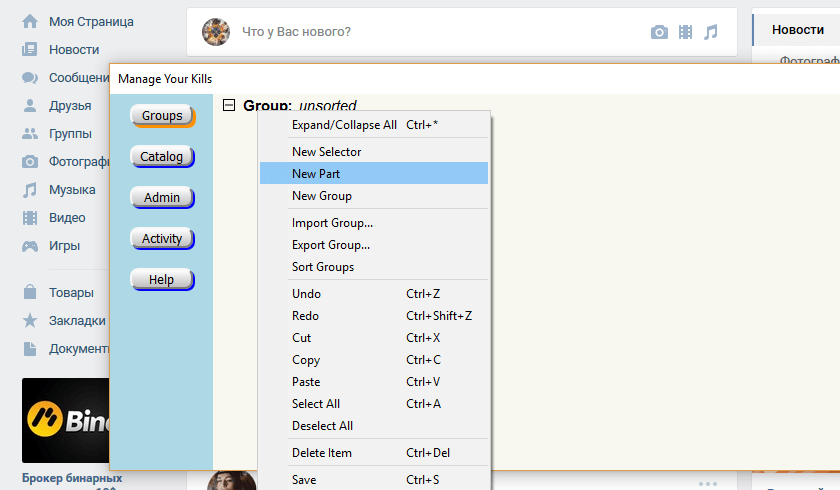Open the Help section button
The image size is (840, 490).
(162, 280)
